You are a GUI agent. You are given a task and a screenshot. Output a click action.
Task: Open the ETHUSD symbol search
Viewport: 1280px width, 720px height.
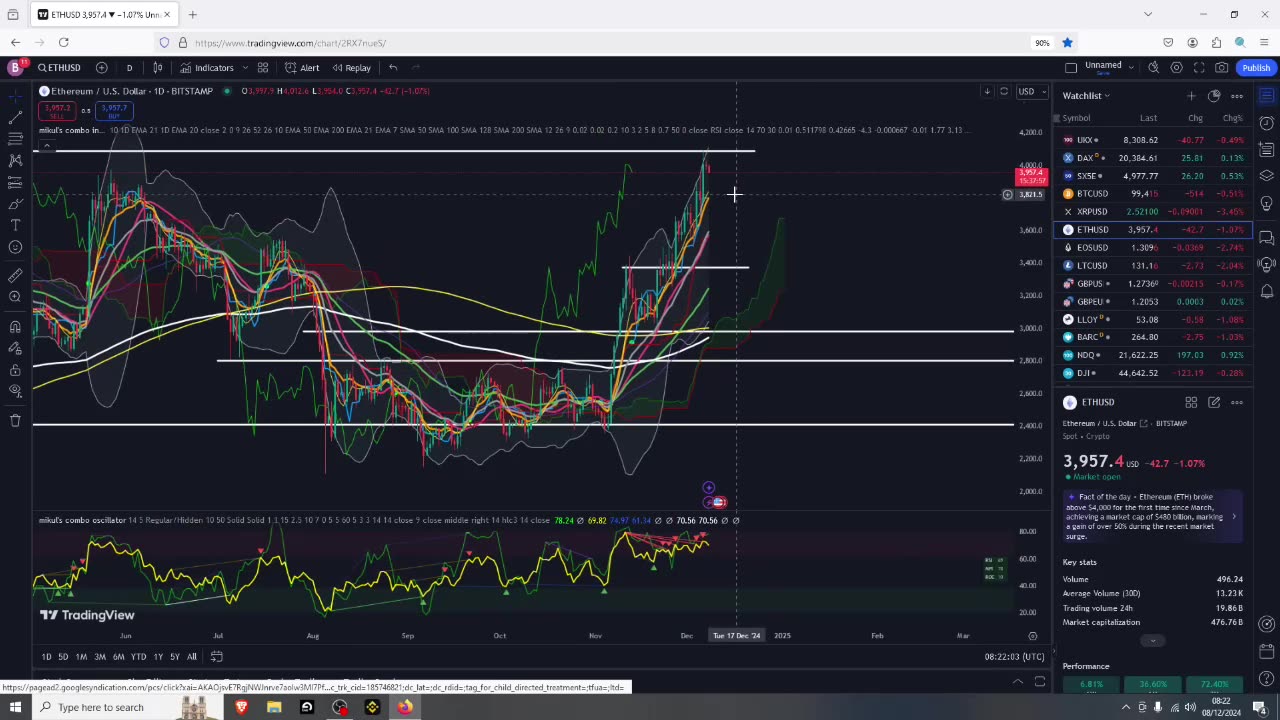click(60, 68)
